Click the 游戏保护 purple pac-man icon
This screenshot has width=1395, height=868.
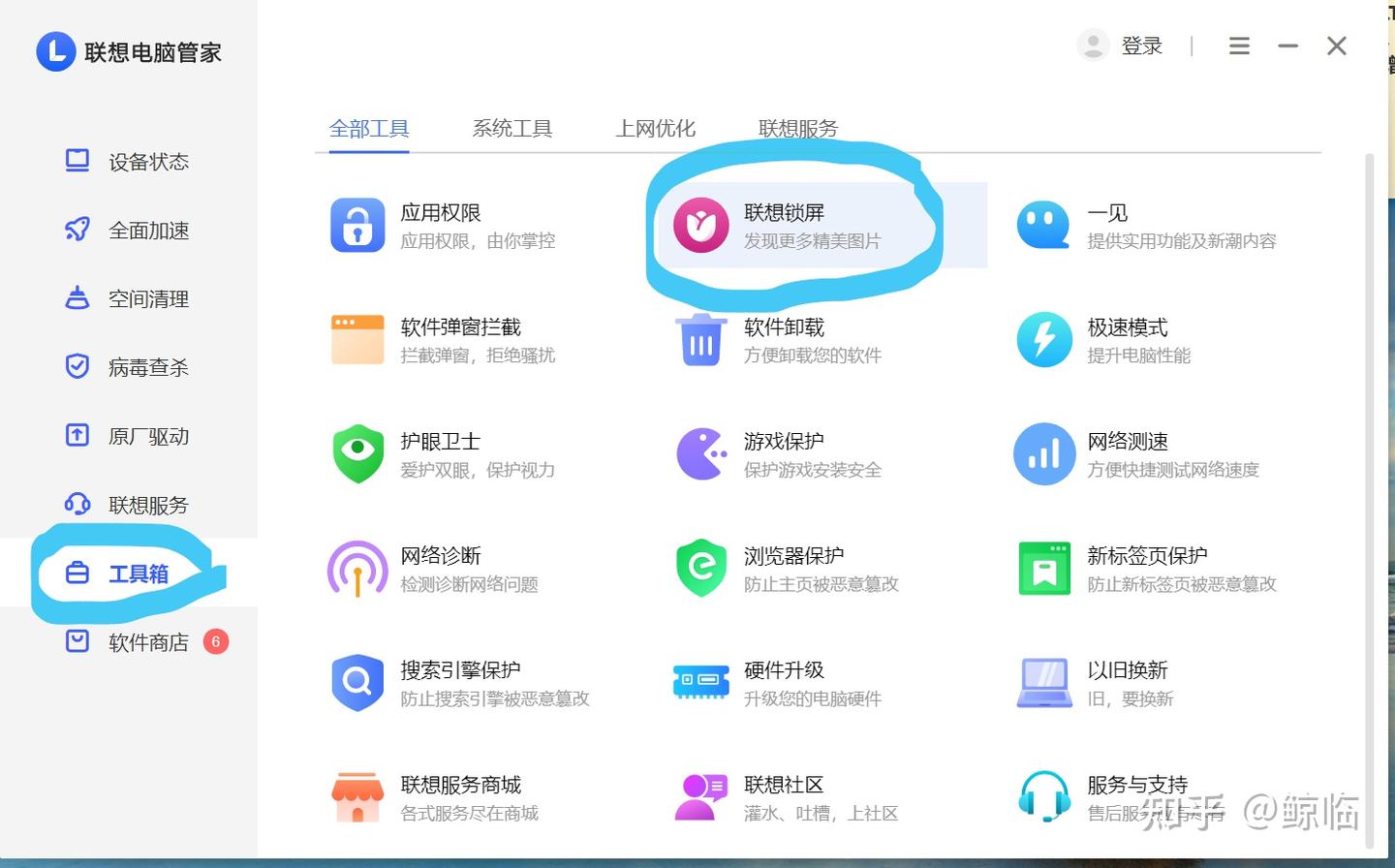point(701,453)
